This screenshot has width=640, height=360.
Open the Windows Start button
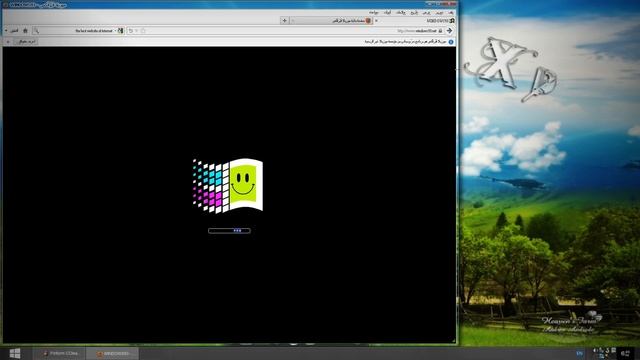(15, 353)
